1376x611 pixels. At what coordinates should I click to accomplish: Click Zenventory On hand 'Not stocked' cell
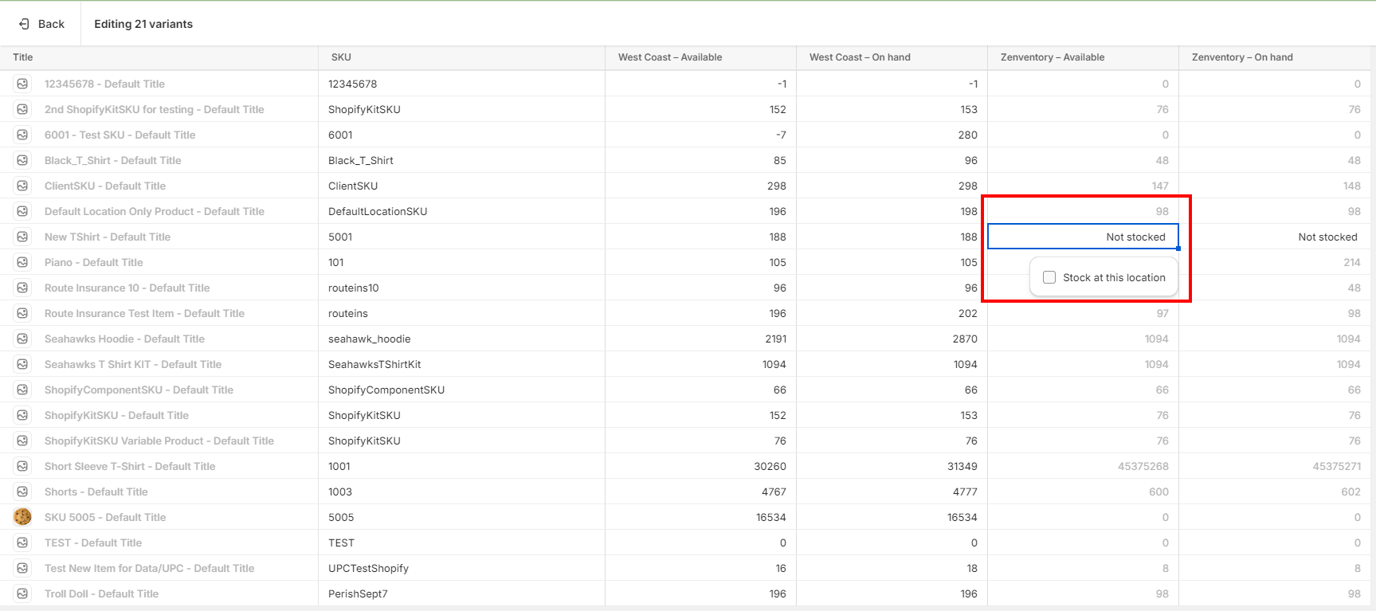1274,237
